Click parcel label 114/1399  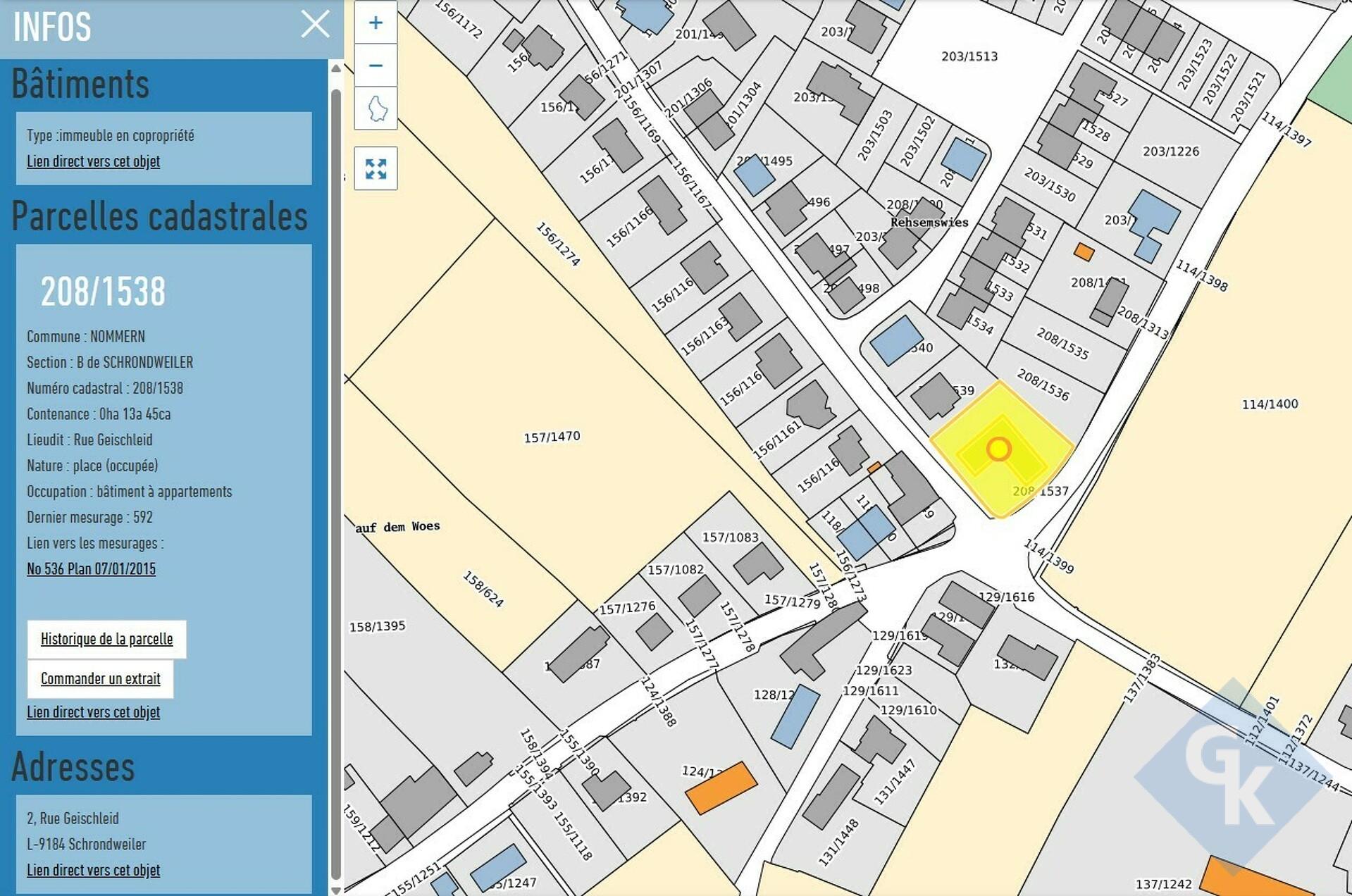click(x=1048, y=556)
